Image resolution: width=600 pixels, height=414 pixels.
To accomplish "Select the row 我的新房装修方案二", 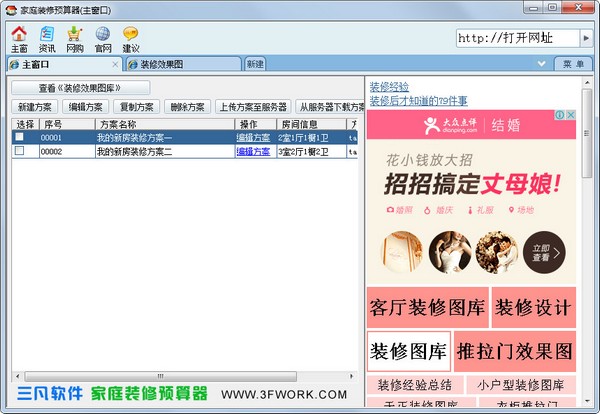I will tap(185, 152).
